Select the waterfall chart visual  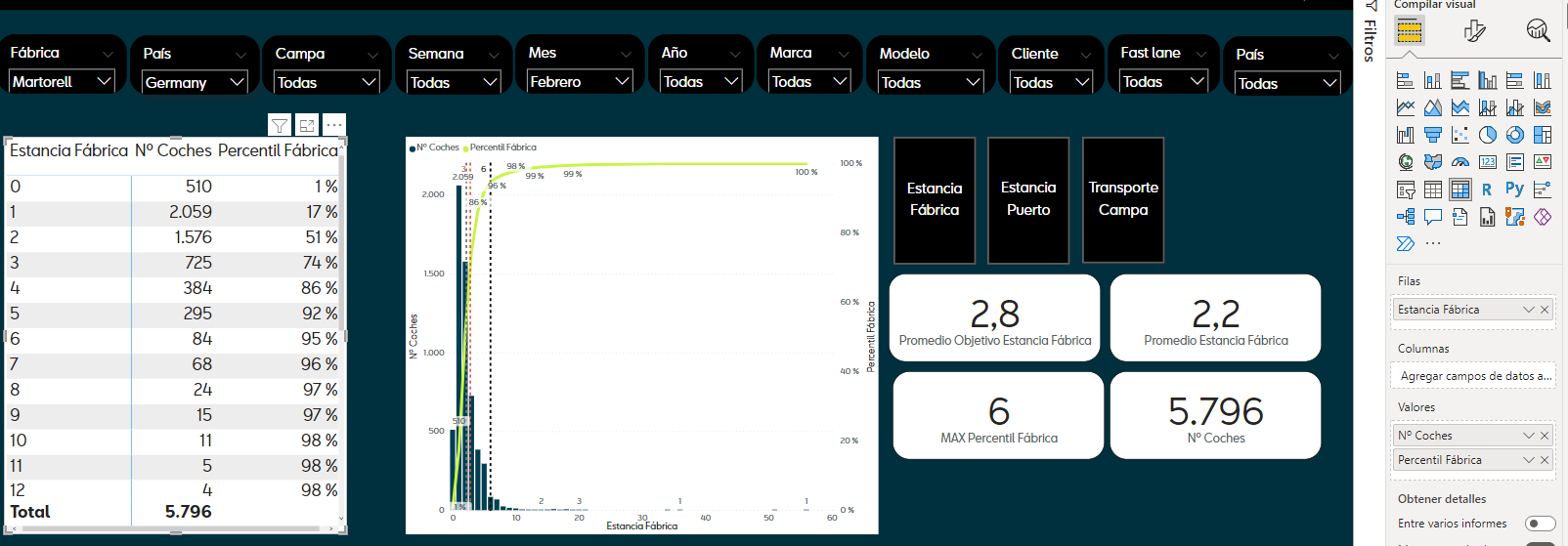tap(1406, 135)
